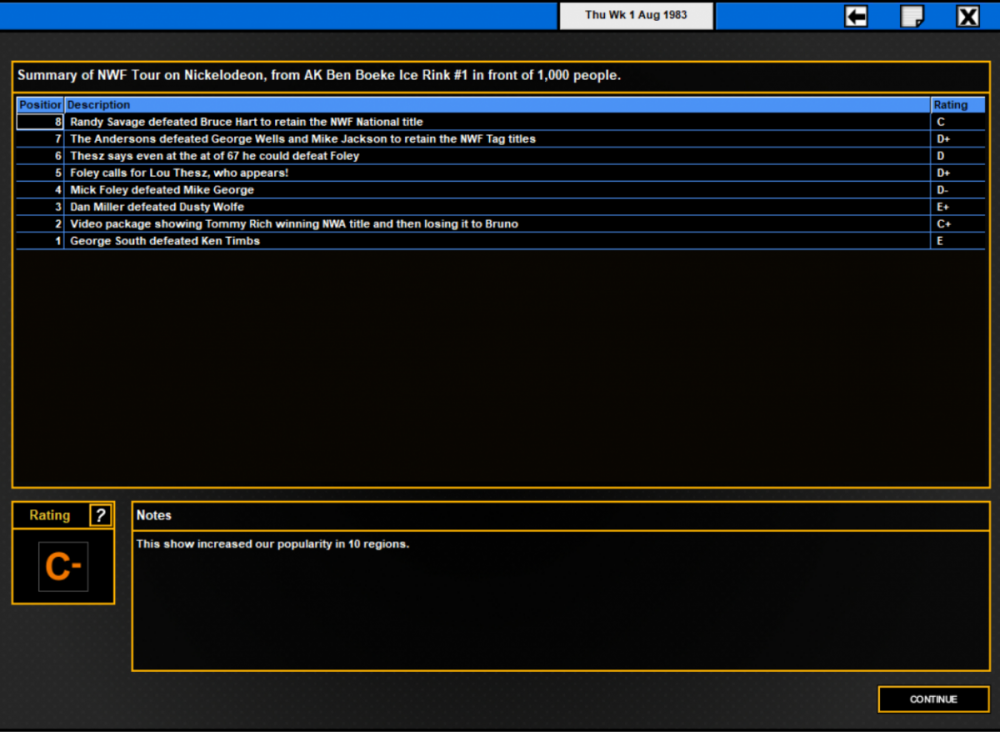Viewport: 1000px width, 732px height.
Task: Select The Andersons tag title match row
Action: tap(501, 139)
